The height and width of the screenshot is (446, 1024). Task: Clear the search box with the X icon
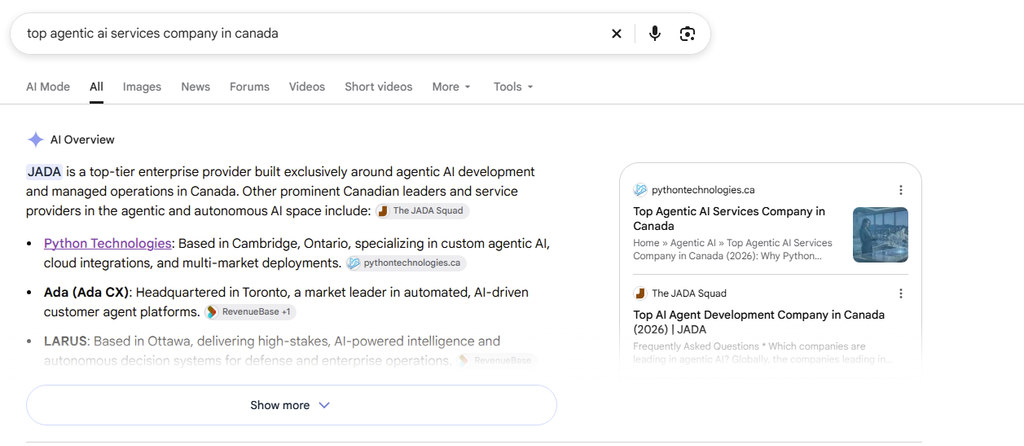[x=616, y=33]
